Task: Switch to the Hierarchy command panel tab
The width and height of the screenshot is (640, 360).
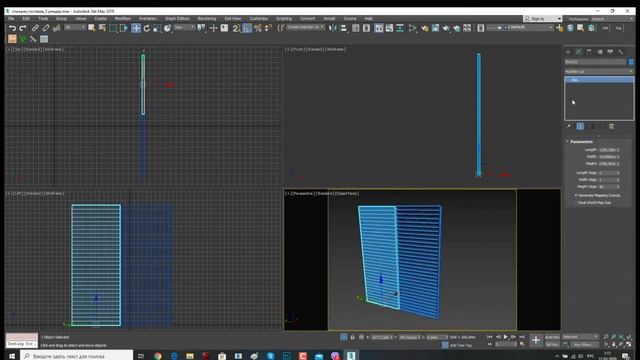Action: pos(589,52)
